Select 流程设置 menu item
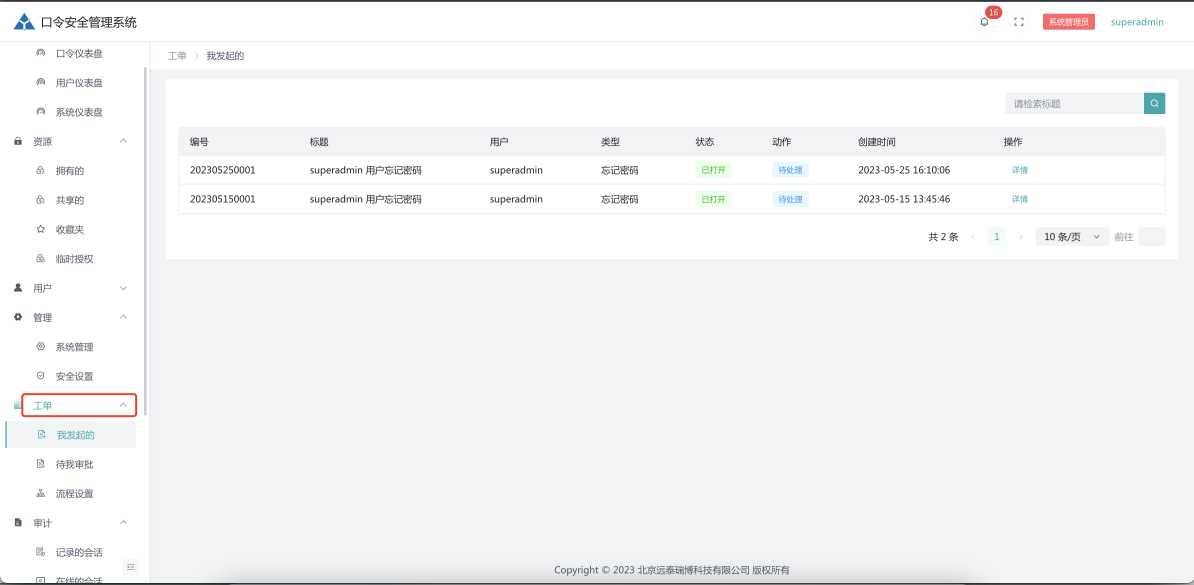Image resolution: width=1194 pixels, height=585 pixels. click(x=74, y=493)
